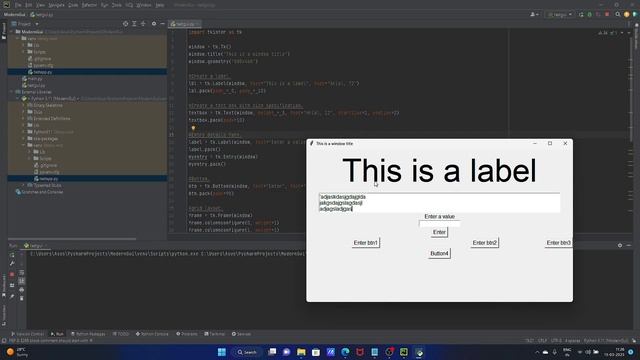Focus the 'Enter a value' entry field
This screenshot has width=640, height=360.
pyautogui.click(x=439, y=224)
